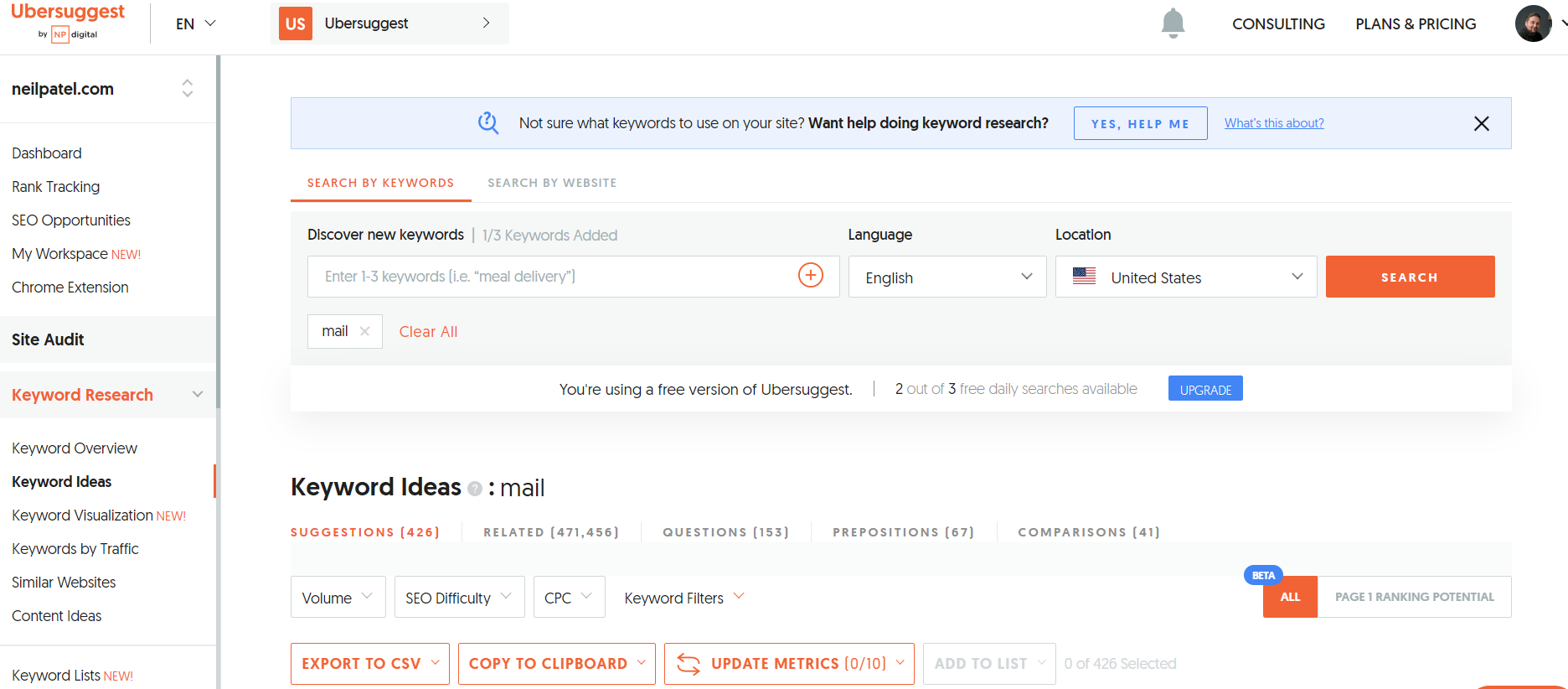Open SEO Opportunities in sidebar
Screen dimensions: 1568x689
click(x=71, y=220)
